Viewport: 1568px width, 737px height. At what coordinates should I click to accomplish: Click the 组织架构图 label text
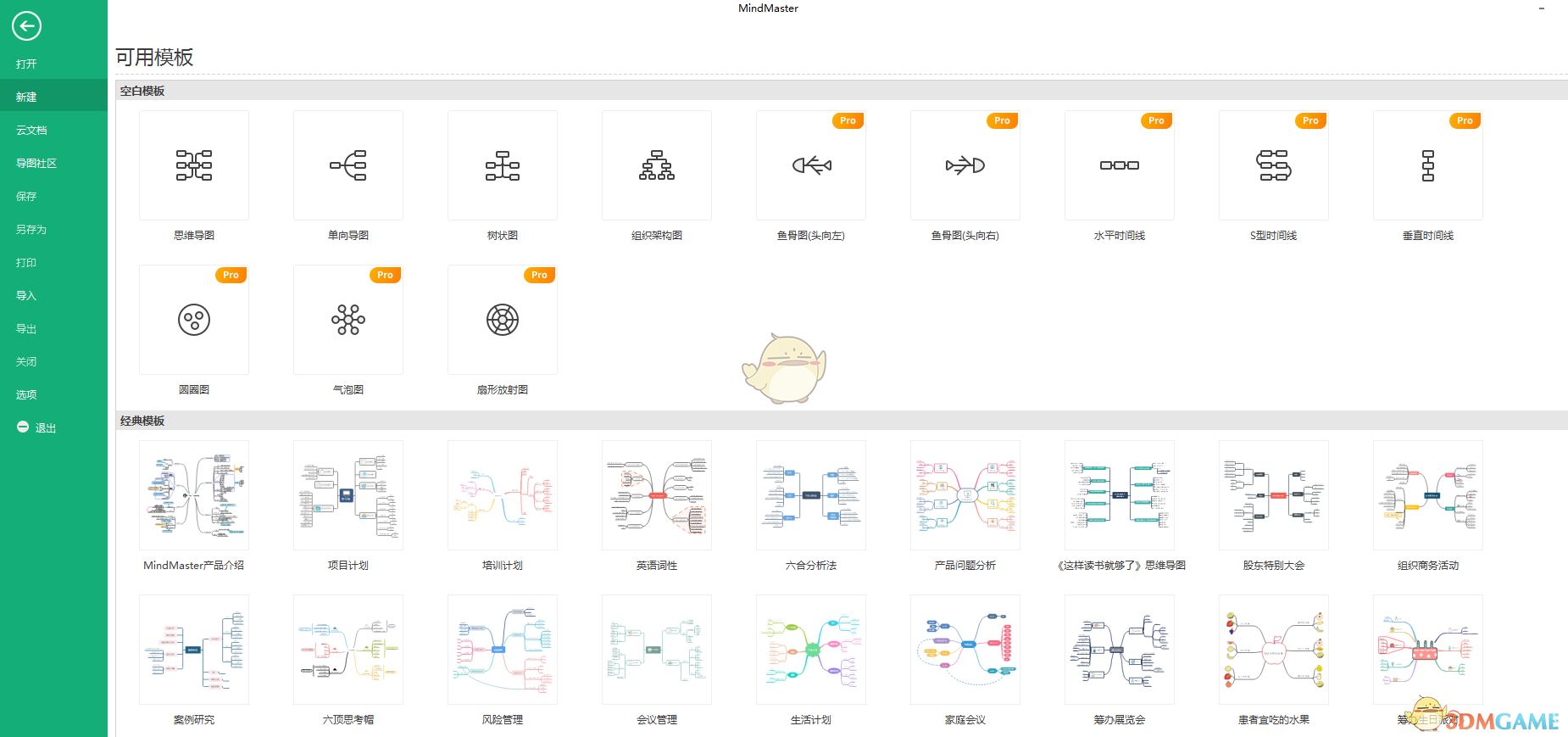coord(657,236)
